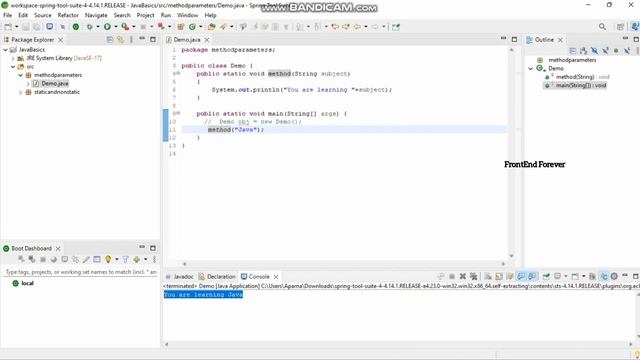The width and height of the screenshot is (640, 360).
Task: Click the Console Scroll Lock icon
Action: 499,276
